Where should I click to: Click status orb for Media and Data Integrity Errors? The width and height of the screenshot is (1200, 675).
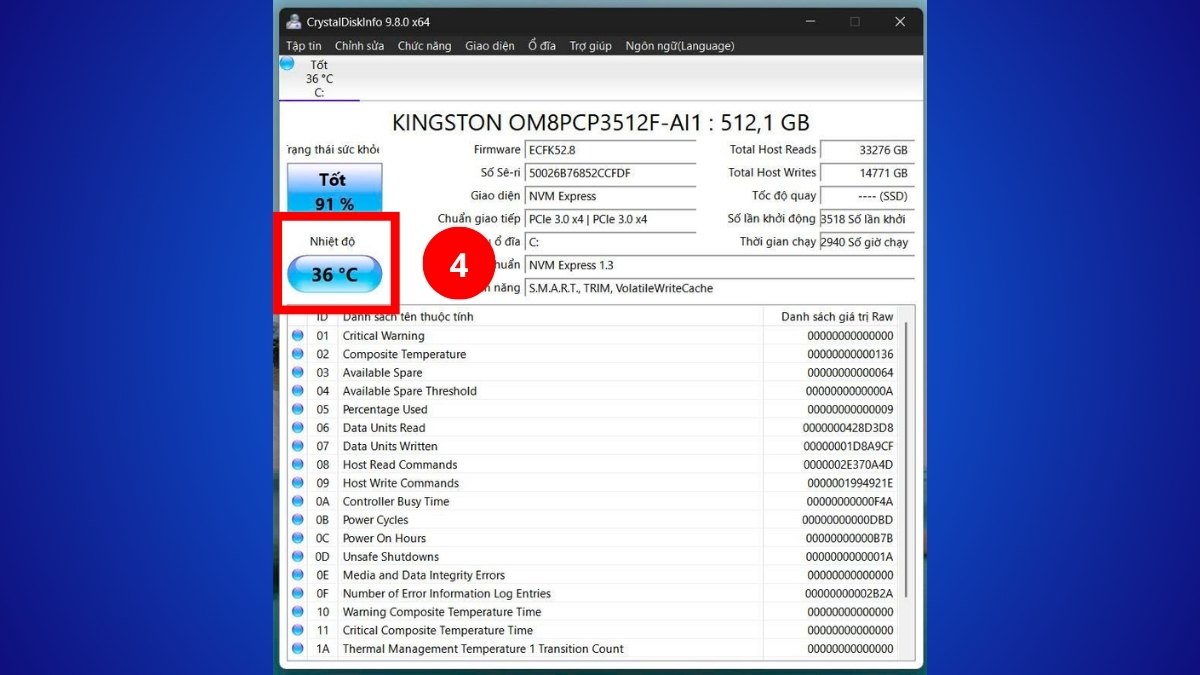click(297, 575)
